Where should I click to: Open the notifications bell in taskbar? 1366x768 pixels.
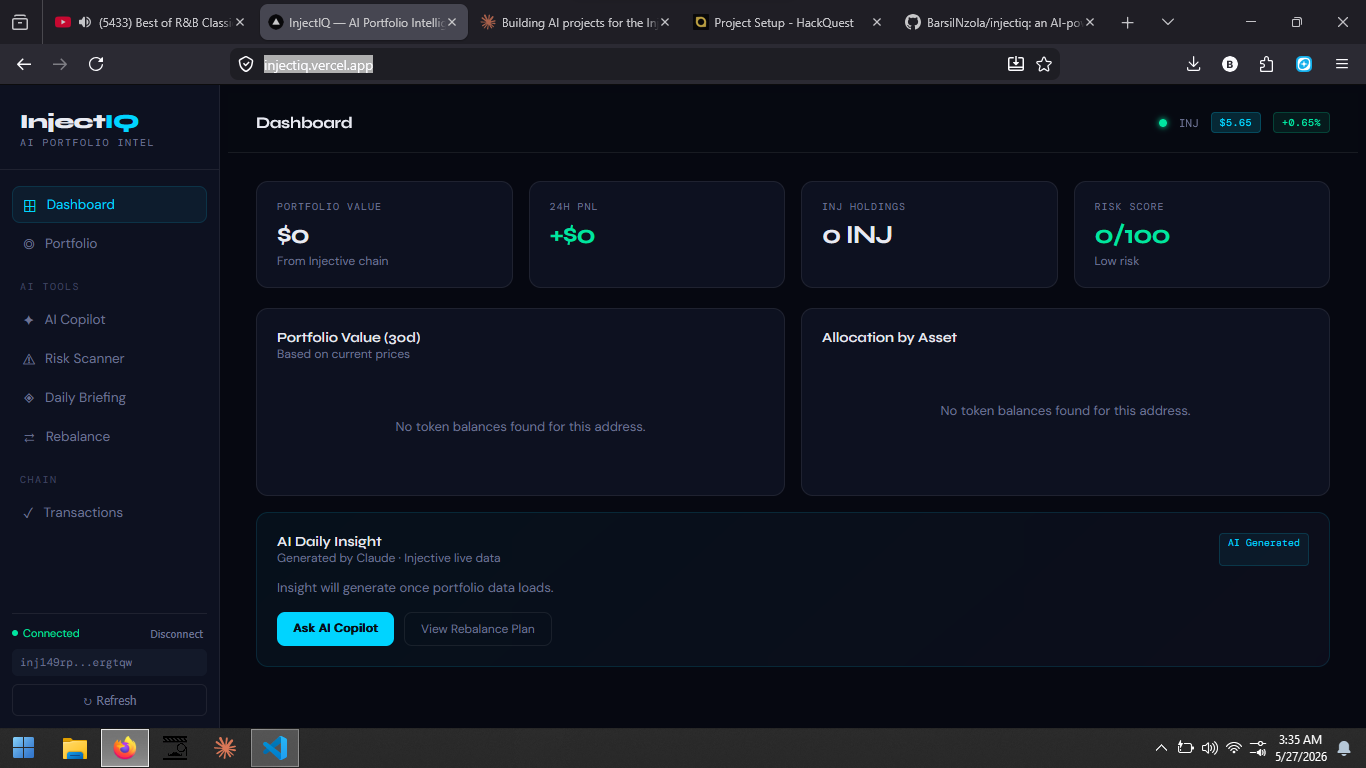[1344, 747]
